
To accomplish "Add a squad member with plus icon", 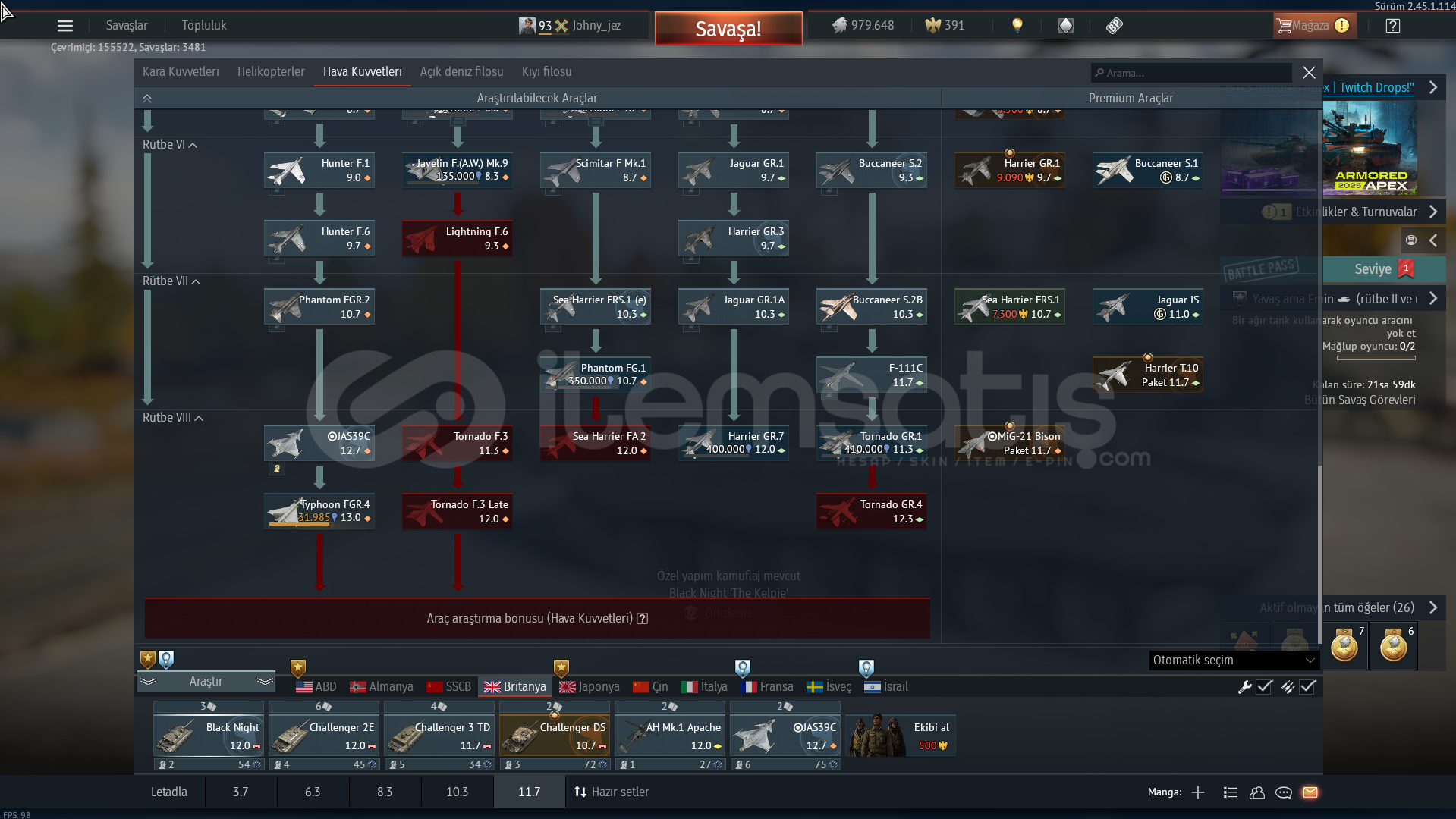I will 1198,792.
